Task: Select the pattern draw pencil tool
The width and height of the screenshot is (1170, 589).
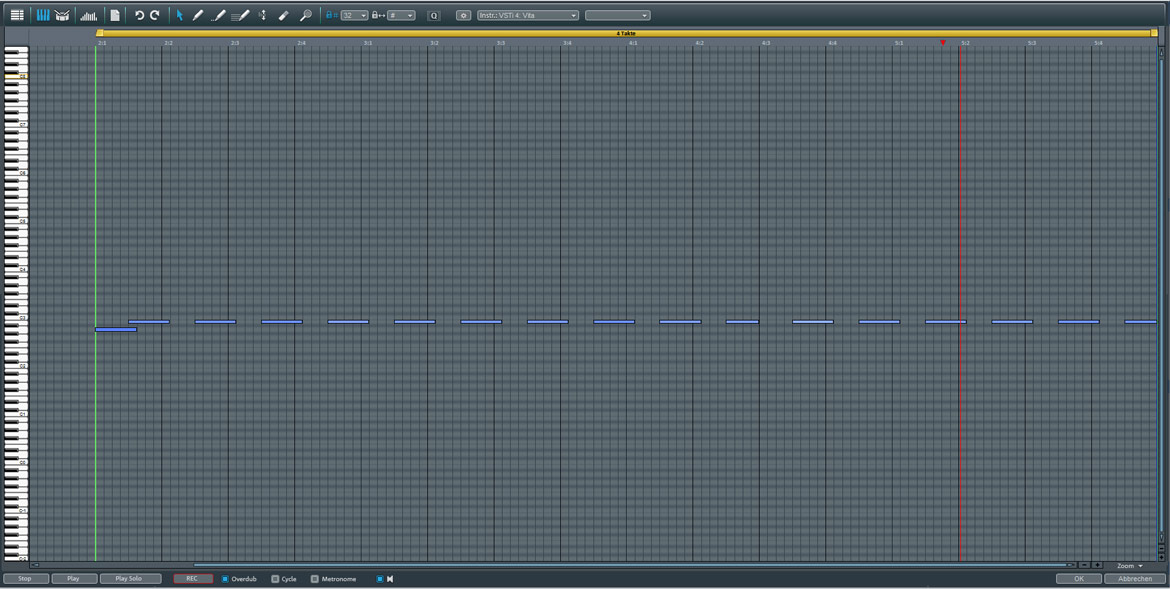Action: pos(240,15)
